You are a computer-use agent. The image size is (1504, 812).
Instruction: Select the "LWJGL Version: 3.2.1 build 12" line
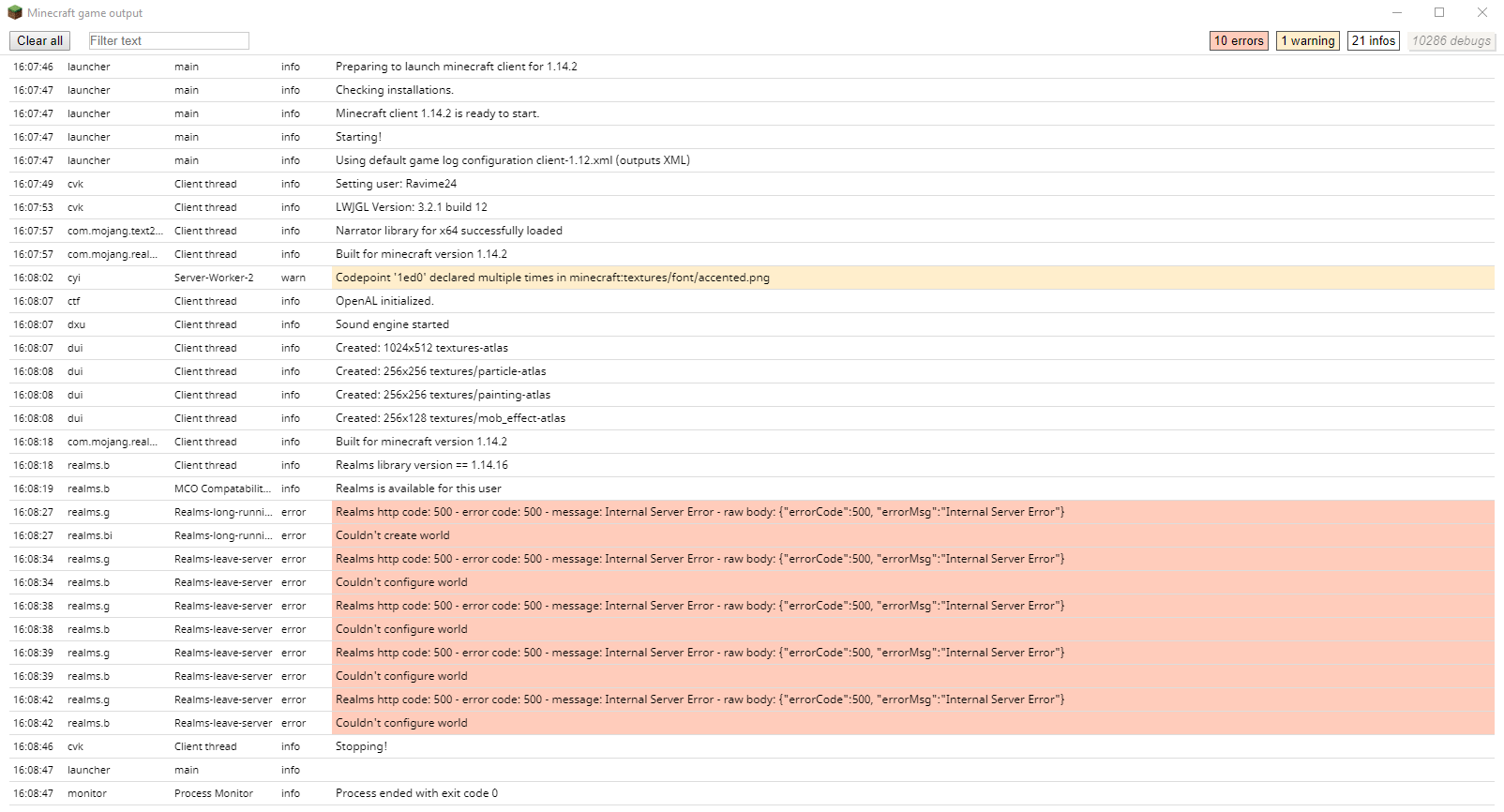[411, 207]
